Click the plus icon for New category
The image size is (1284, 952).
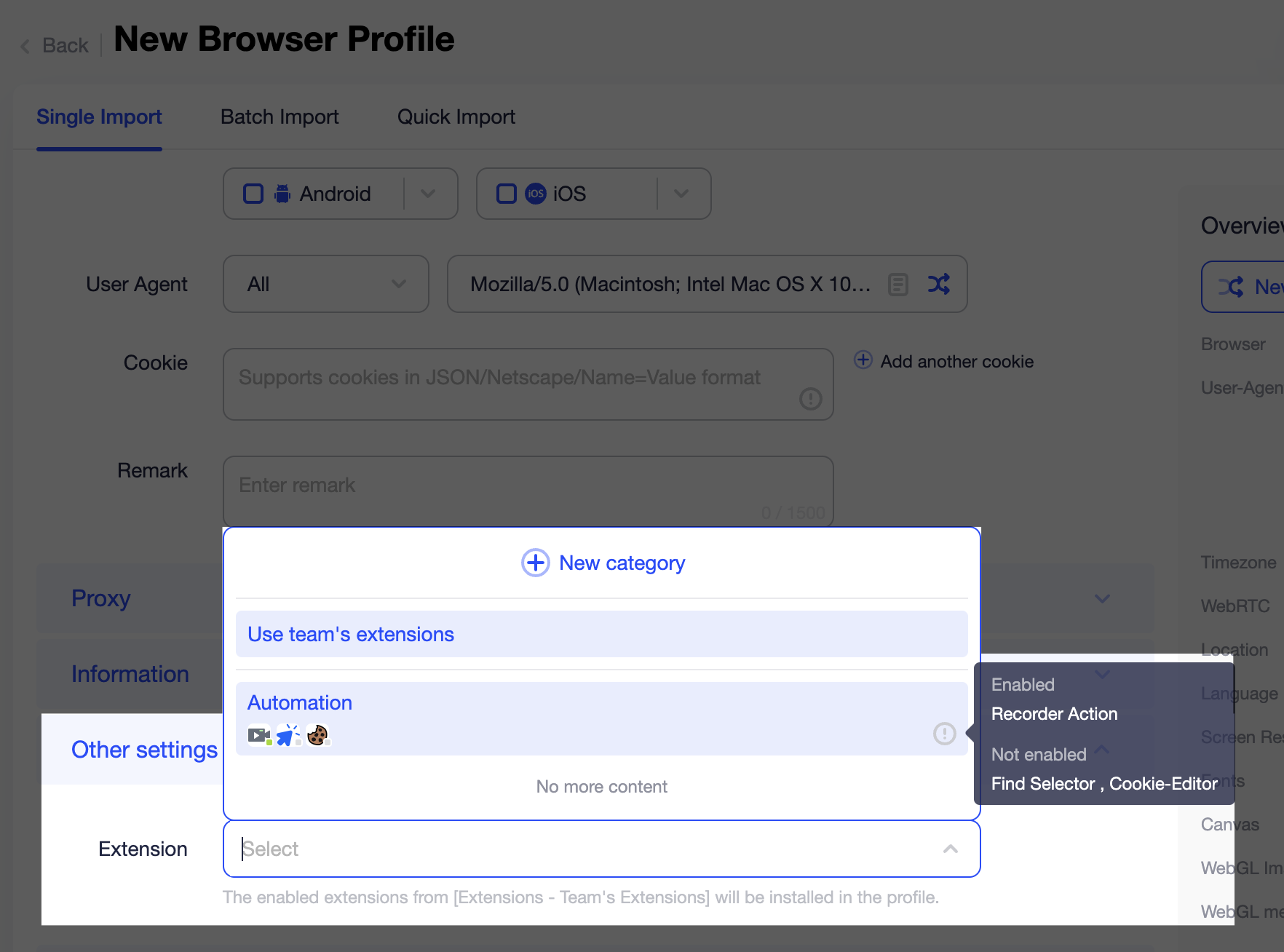pyautogui.click(x=535, y=563)
